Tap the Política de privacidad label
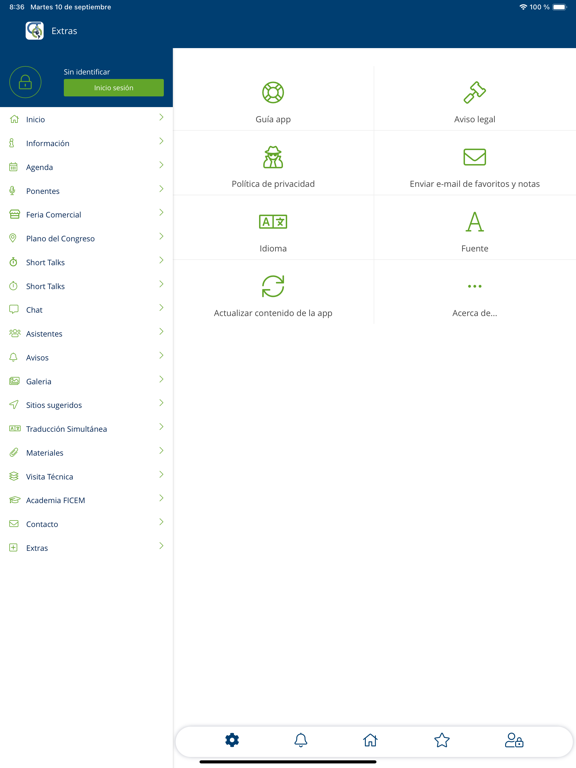The image size is (576, 768). [273, 184]
